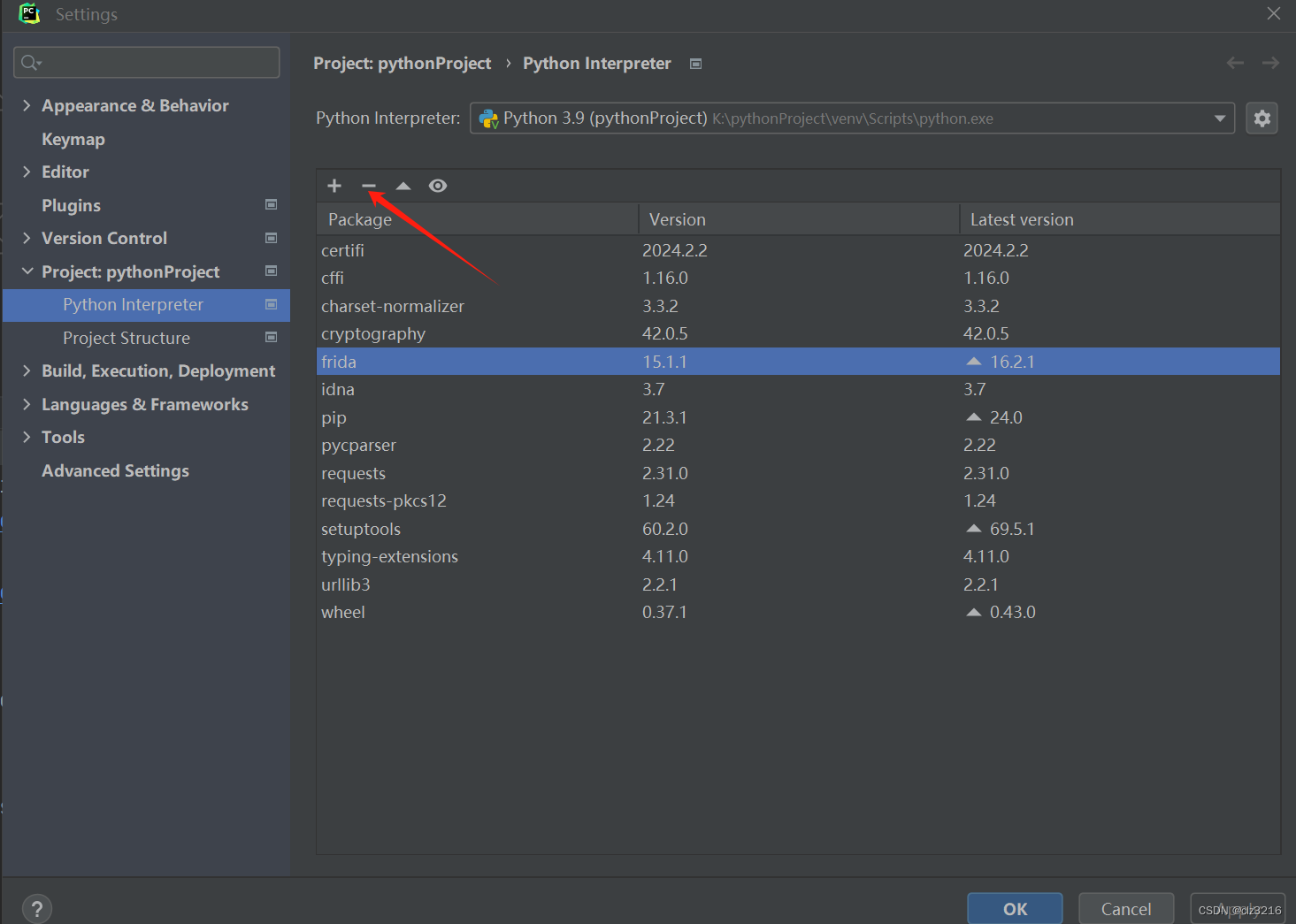Install a new package using the plus icon

(x=334, y=186)
